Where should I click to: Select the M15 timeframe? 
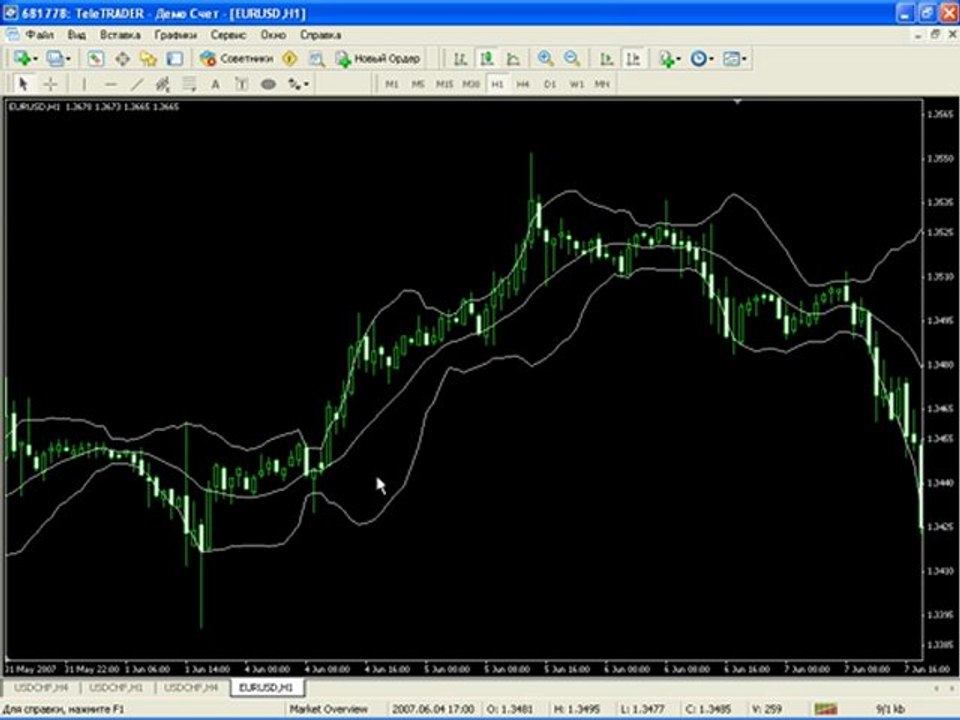click(444, 84)
